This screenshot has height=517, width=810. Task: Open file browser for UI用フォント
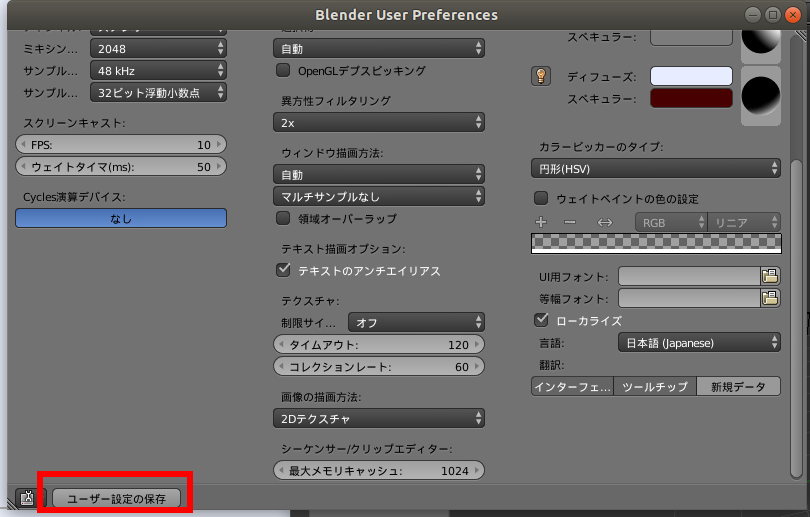[x=770, y=276]
